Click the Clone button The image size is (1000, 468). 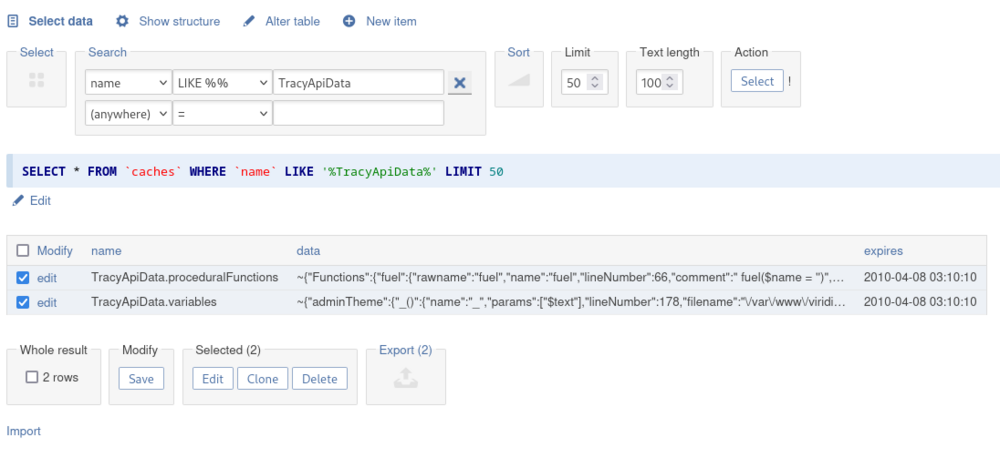[263, 379]
